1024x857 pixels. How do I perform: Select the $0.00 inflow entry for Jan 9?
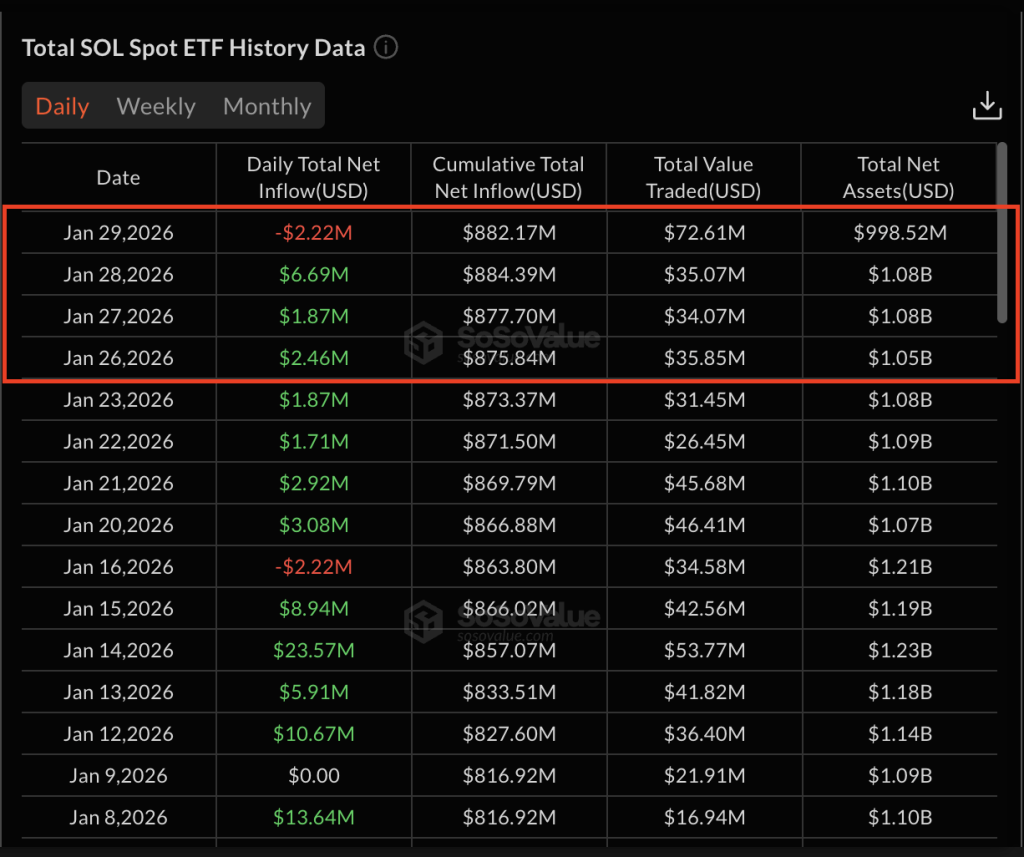313,775
